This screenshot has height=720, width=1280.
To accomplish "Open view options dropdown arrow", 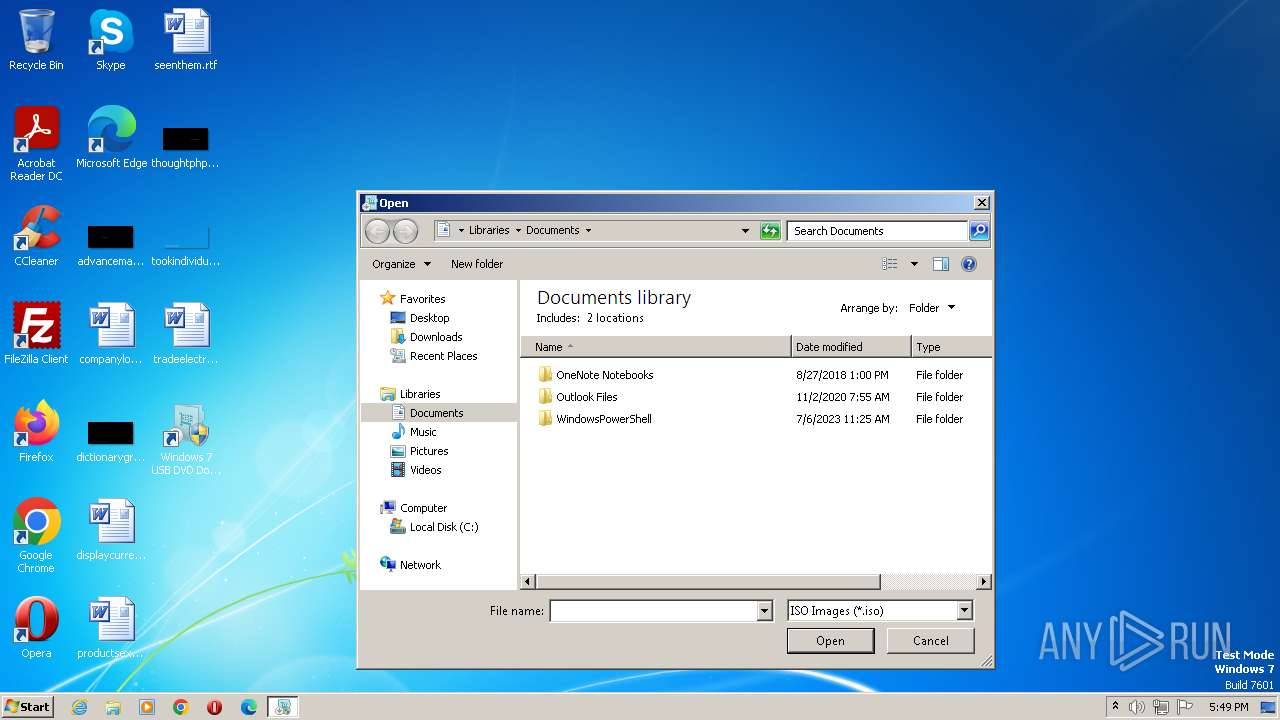I will click(x=914, y=264).
